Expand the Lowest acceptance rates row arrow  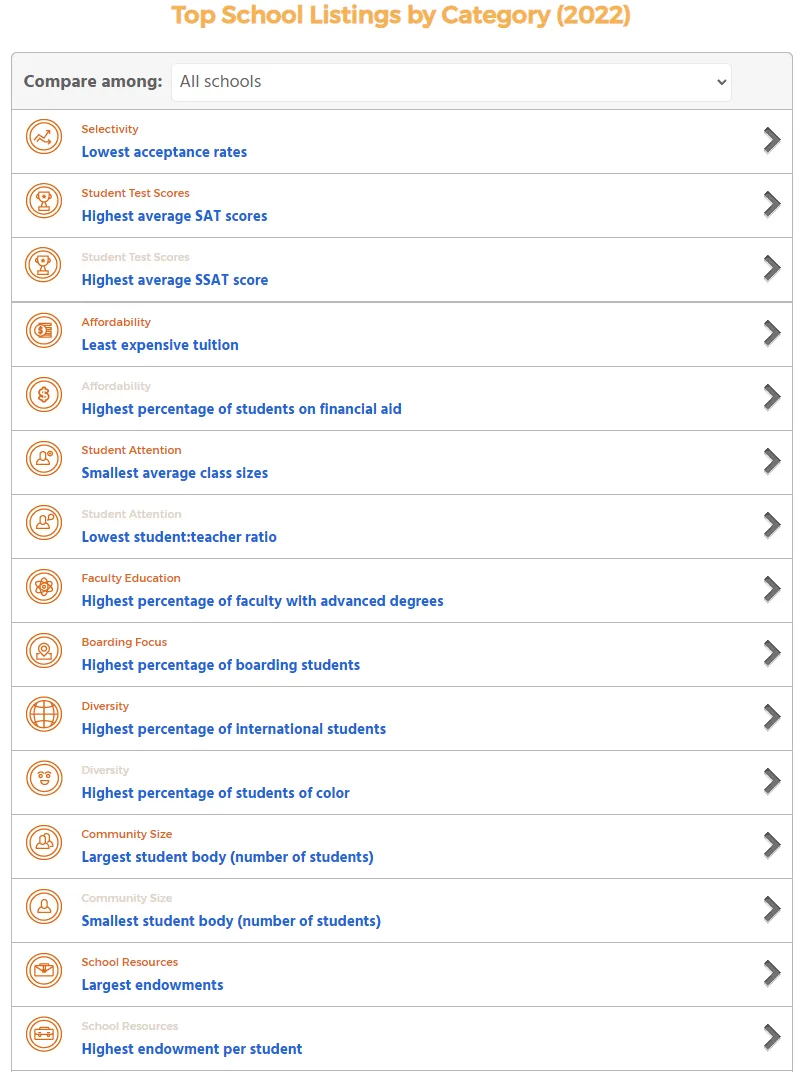(771, 140)
